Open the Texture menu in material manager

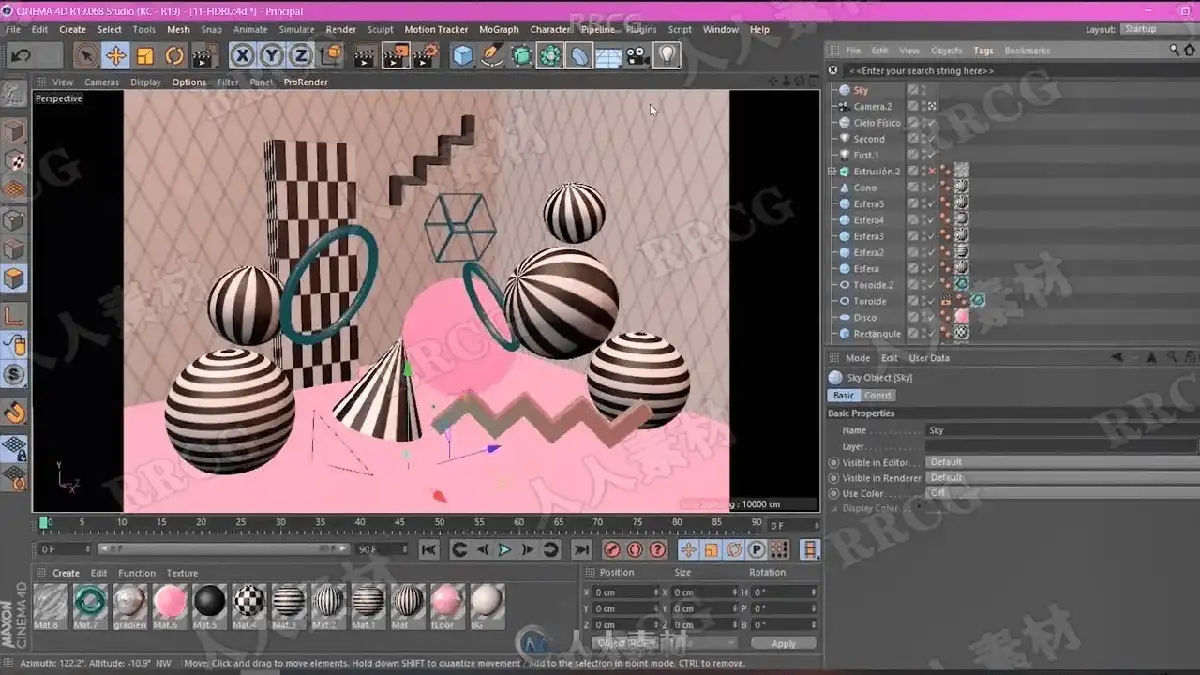tap(182, 574)
